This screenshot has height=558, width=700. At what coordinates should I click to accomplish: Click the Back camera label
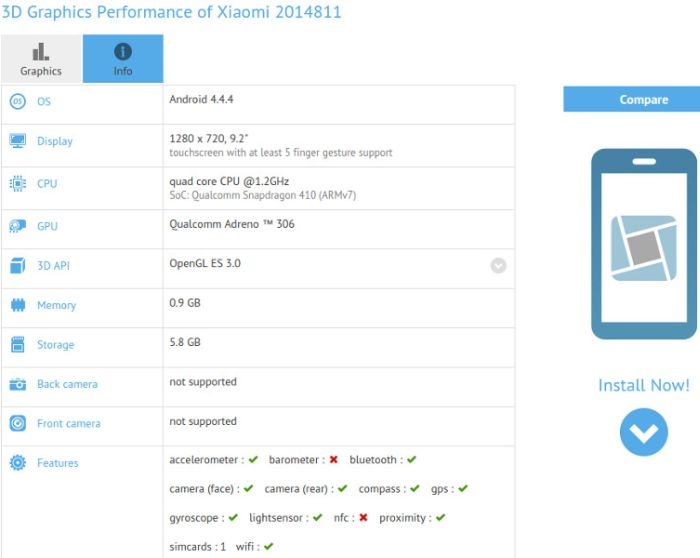pos(67,384)
